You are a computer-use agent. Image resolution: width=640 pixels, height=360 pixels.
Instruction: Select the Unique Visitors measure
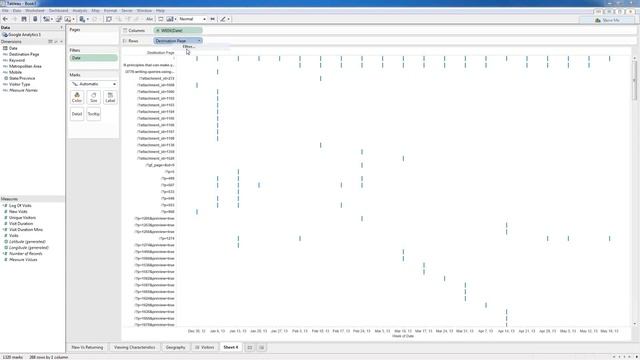click(x=22, y=218)
